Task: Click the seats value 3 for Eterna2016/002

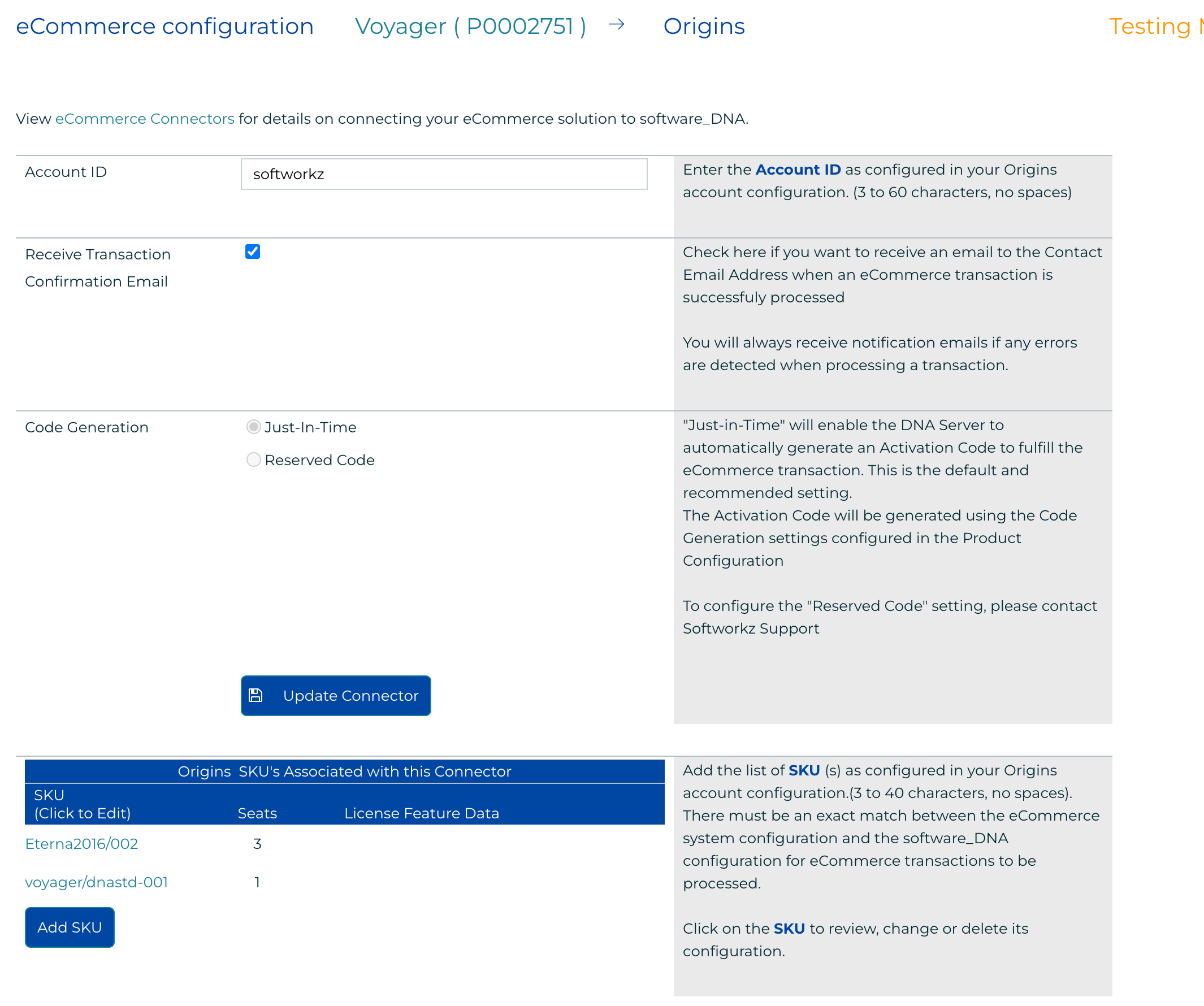Action: (257, 844)
